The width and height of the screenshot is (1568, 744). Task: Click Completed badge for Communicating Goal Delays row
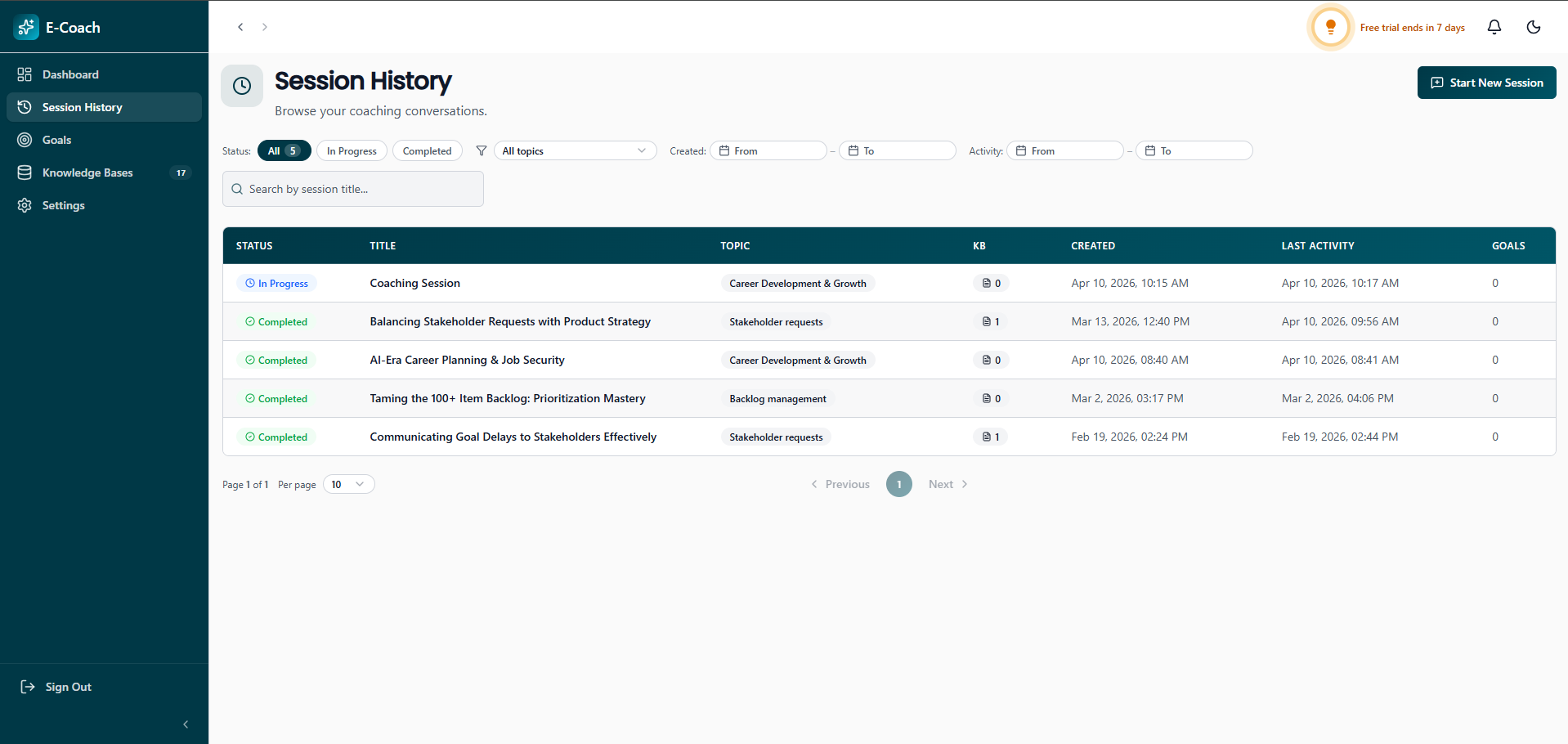coord(276,437)
